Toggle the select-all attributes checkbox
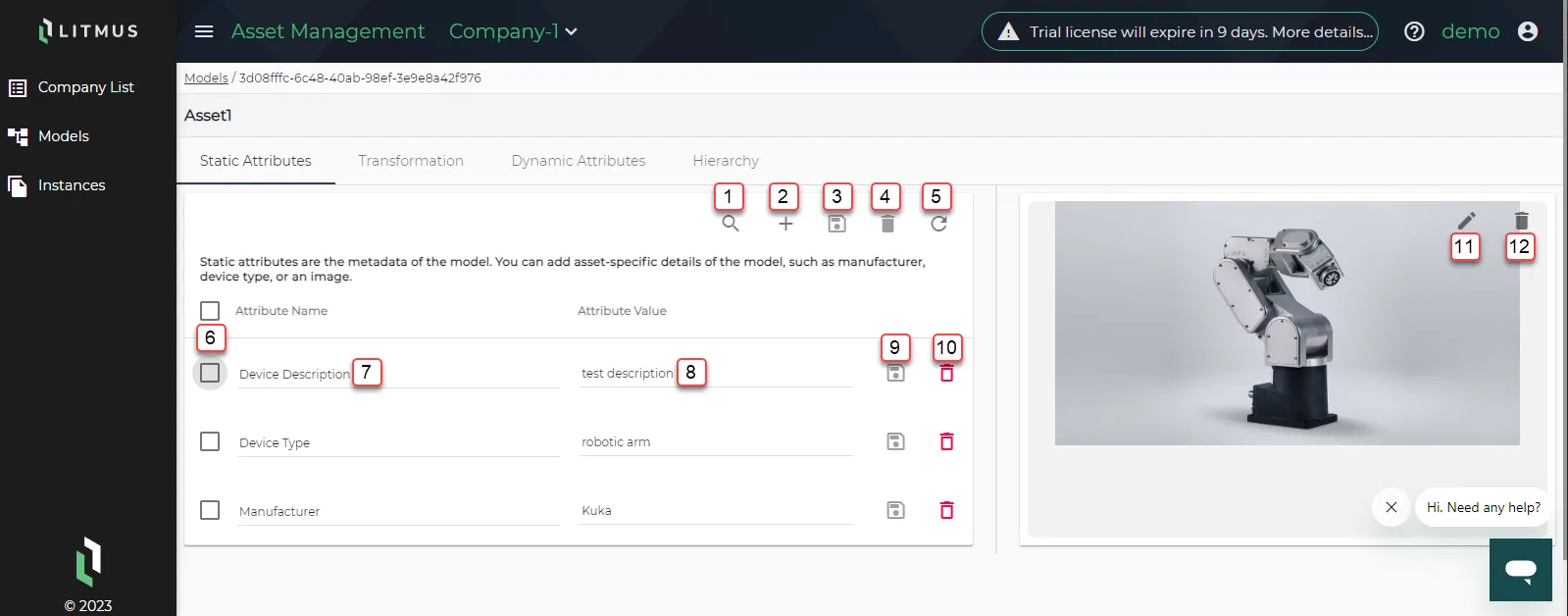The width and height of the screenshot is (1568, 616). pos(210,311)
